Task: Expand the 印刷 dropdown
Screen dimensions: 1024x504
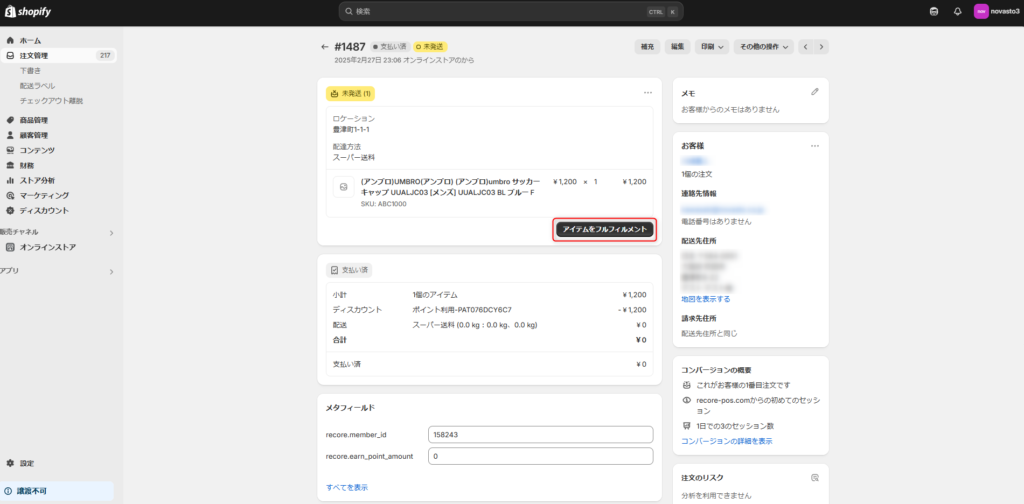Action: pos(709,47)
